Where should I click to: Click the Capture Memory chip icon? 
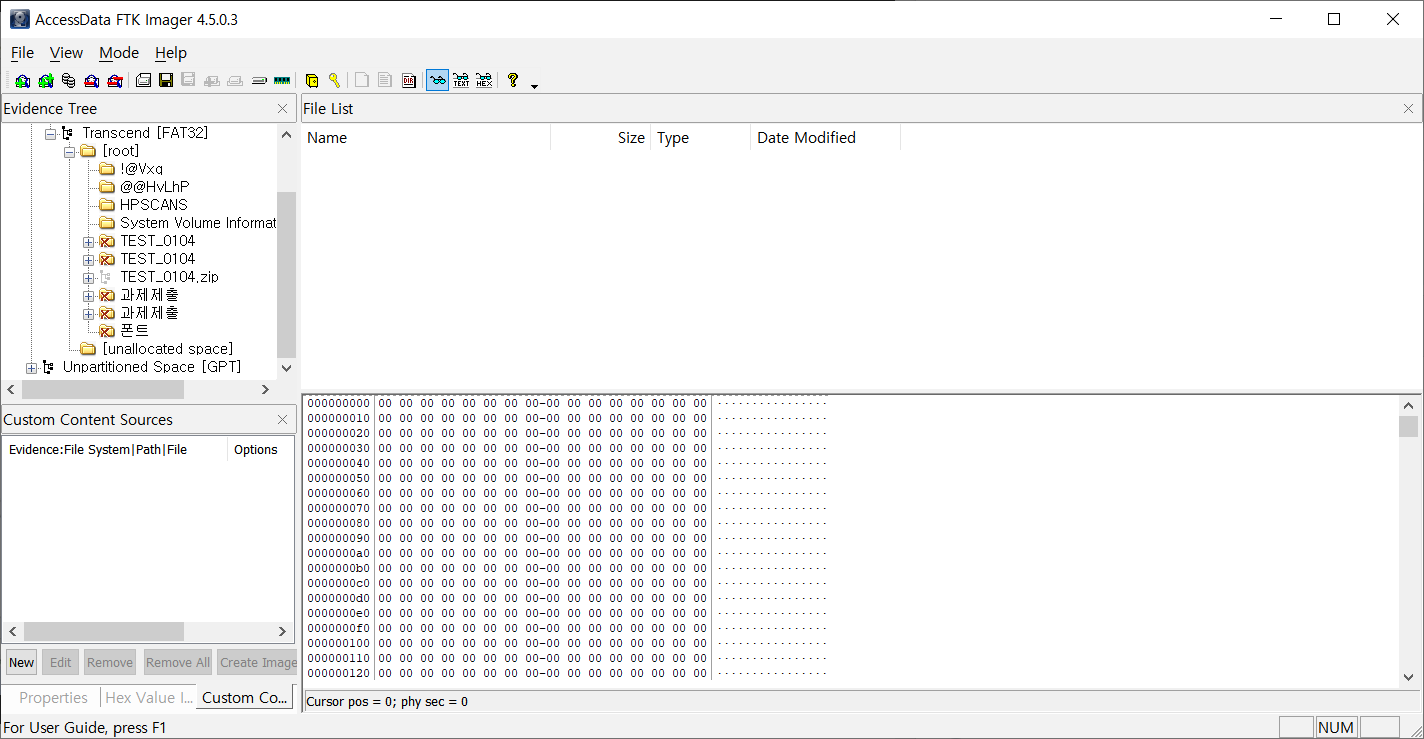282,81
